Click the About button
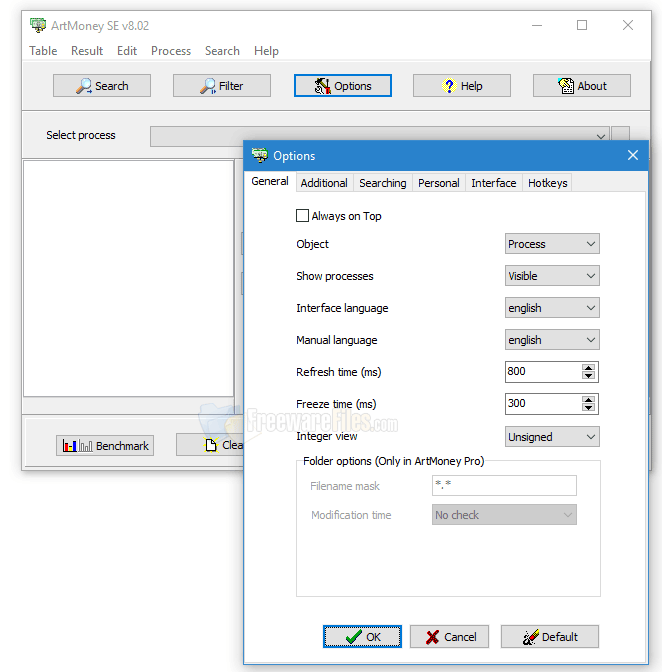 pos(582,86)
